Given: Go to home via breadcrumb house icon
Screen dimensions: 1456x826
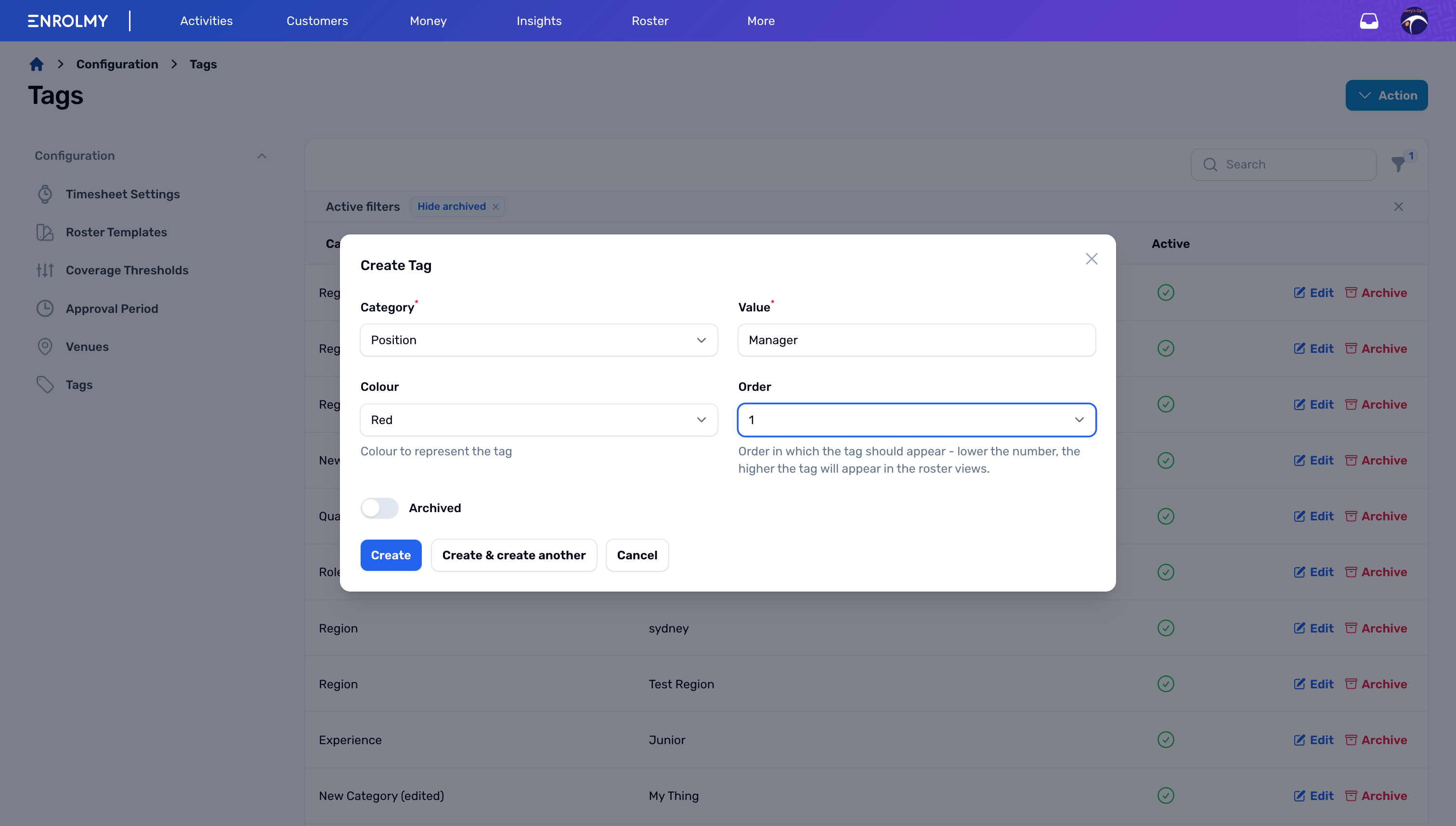Looking at the screenshot, I should pyautogui.click(x=37, y=64).
